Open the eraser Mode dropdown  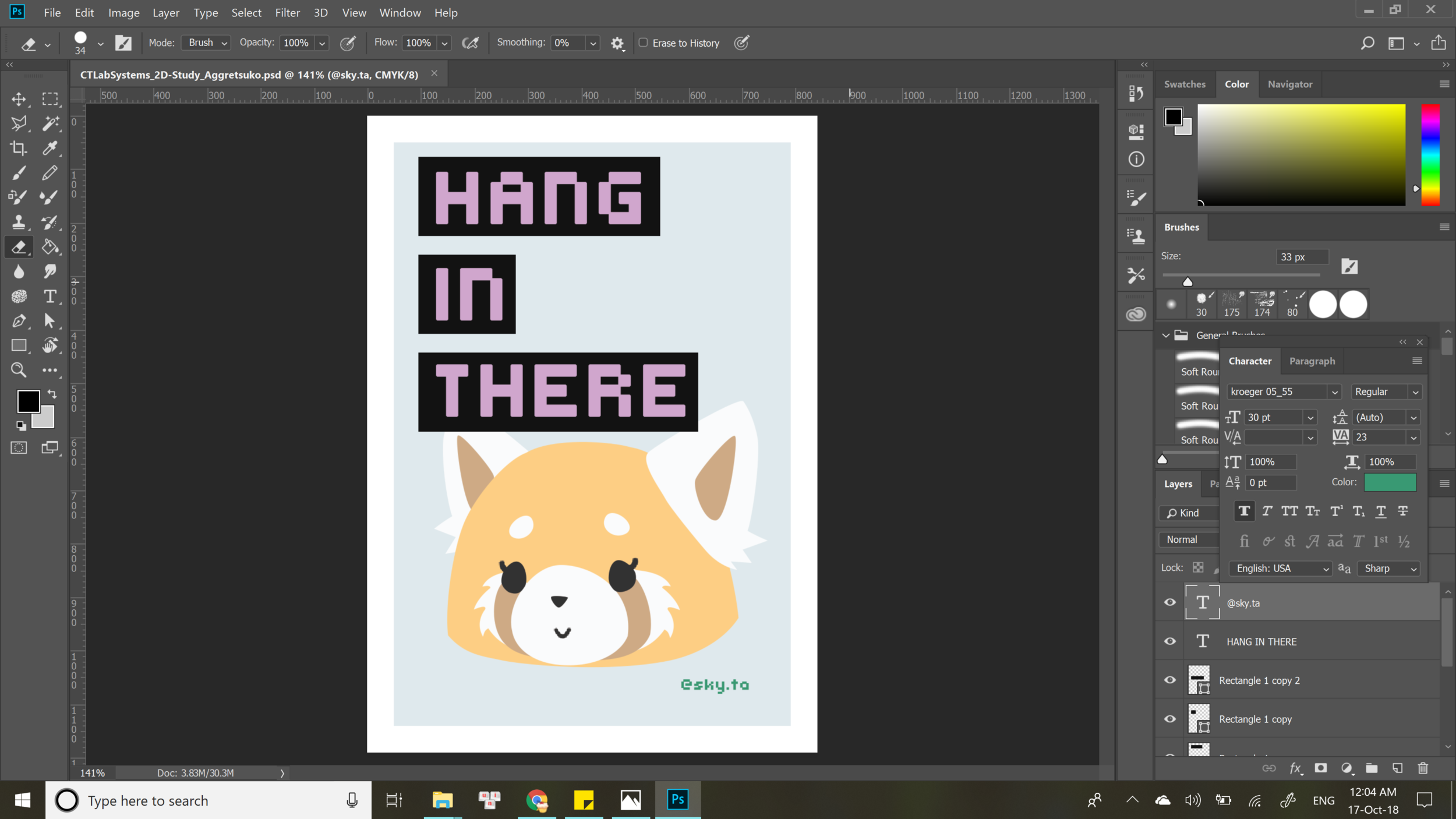click(206, 43)
